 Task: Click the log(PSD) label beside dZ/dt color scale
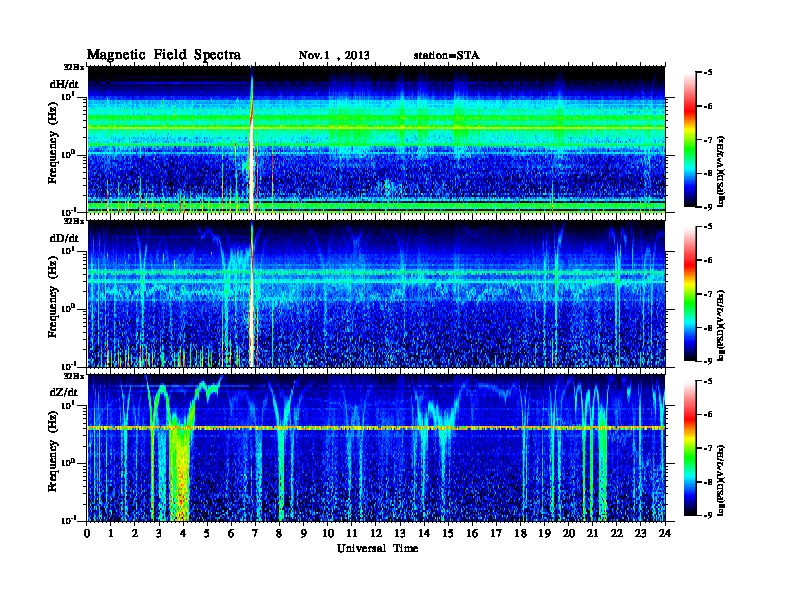point(722,479)
